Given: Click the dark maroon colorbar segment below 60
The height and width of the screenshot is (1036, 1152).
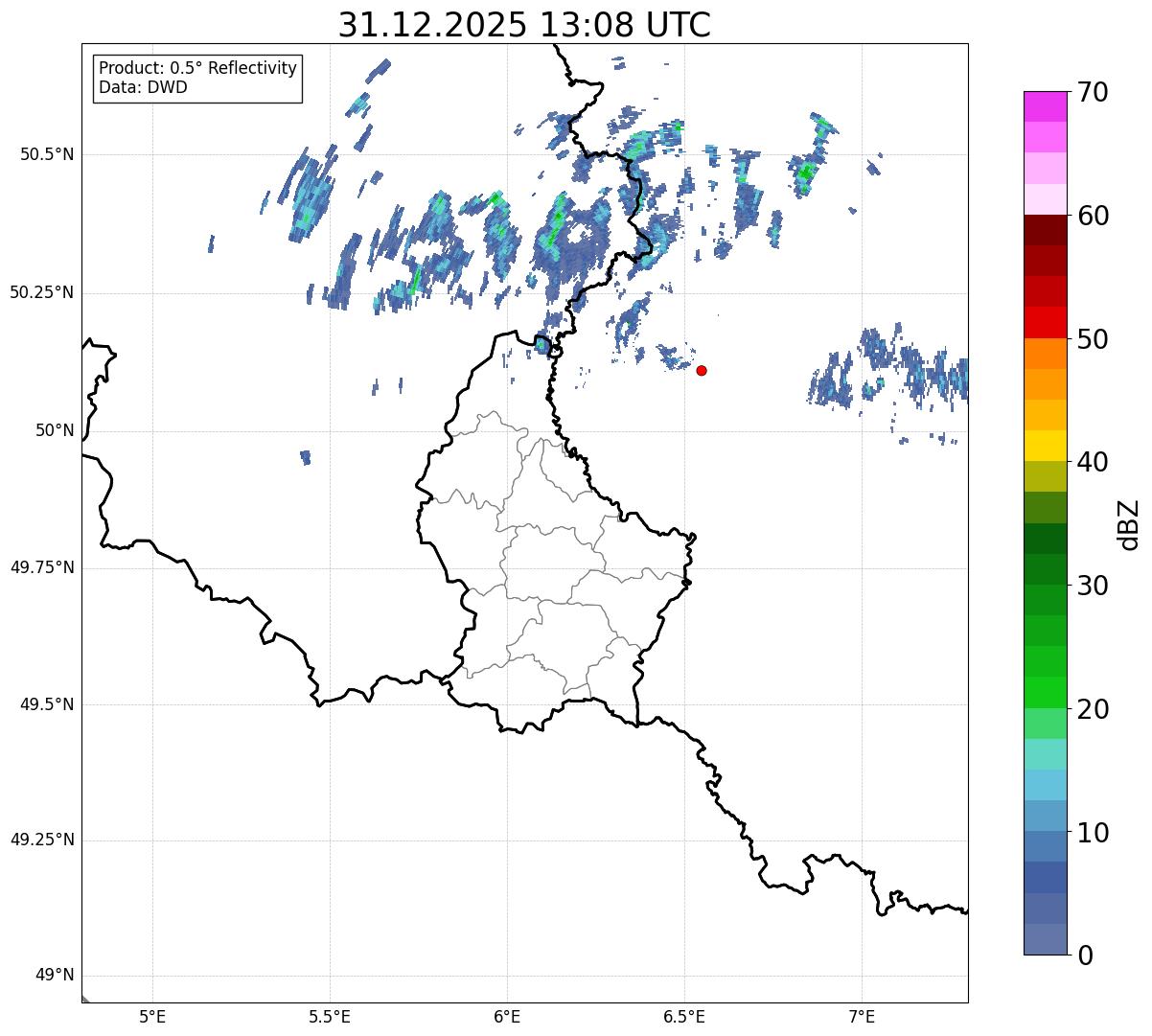Looking at the screenshot, I should pyautogui.click(x=1046, y=230).
